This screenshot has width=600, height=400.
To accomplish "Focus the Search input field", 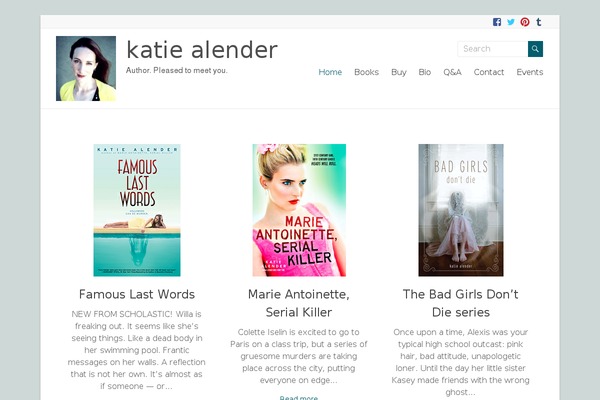I will pos(493,49).
